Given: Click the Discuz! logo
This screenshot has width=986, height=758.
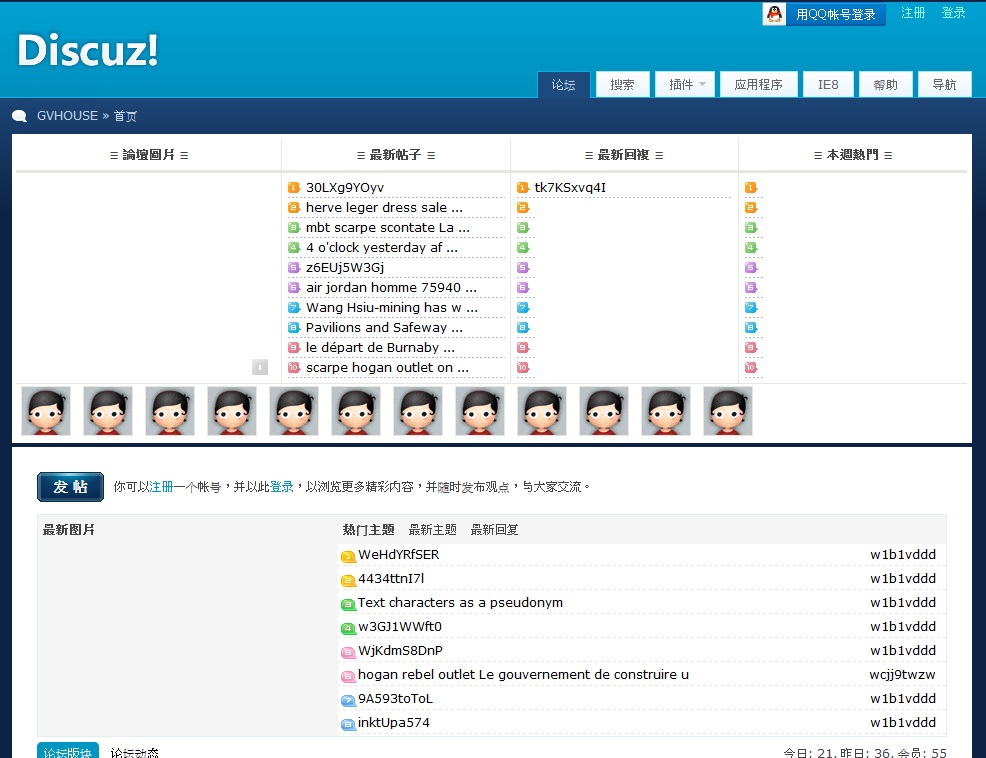Looking at the screenshot, I should 87,50.
